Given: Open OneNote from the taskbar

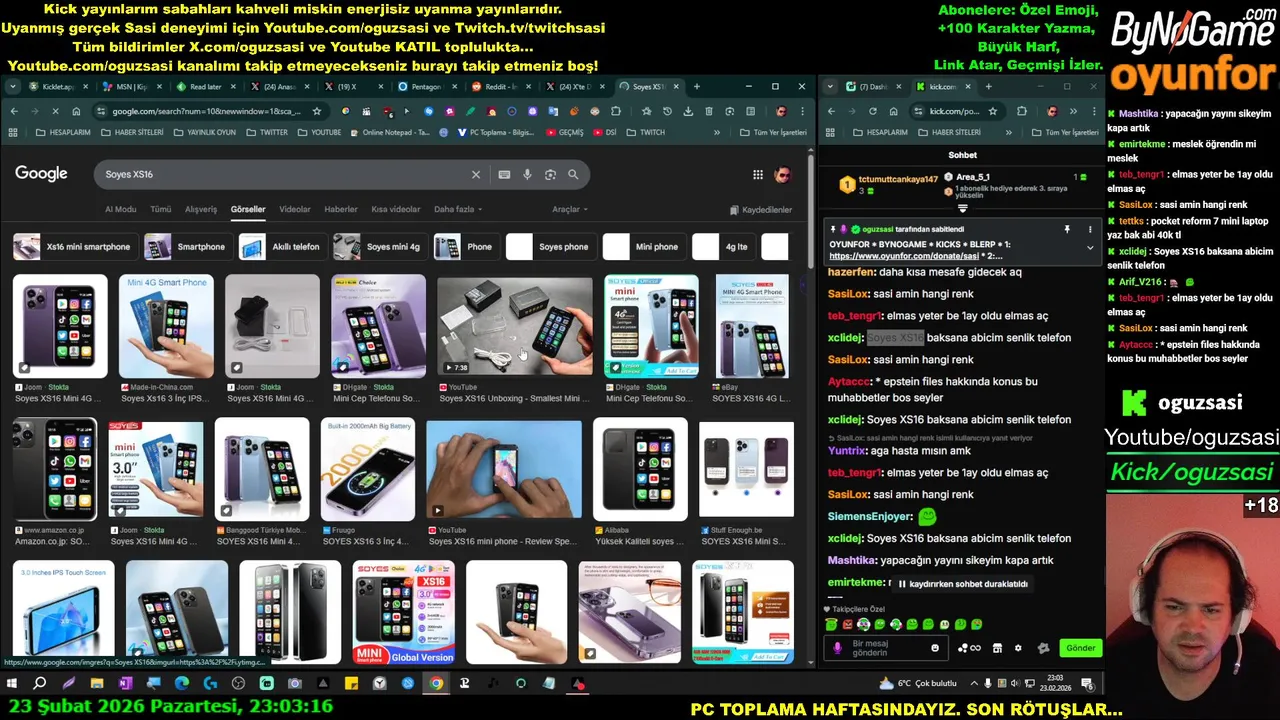Looking at the screenshot, I should 125,684.
